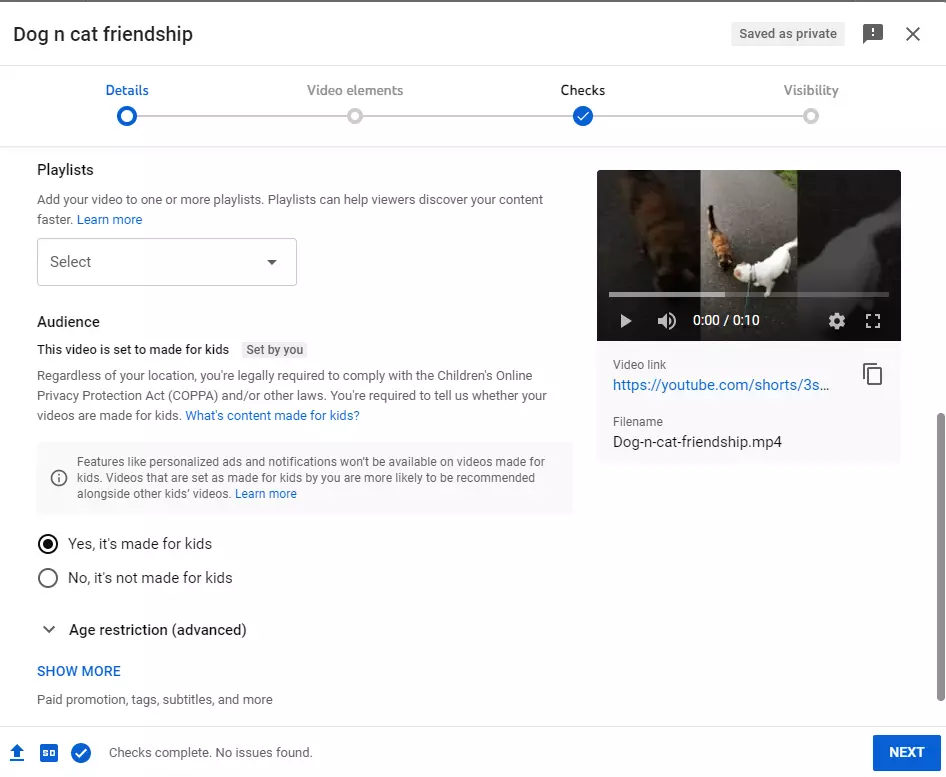Viewport: 946px width, 777px height.
Task: Go to the Video elements step
Action: (x=355, y=116)
